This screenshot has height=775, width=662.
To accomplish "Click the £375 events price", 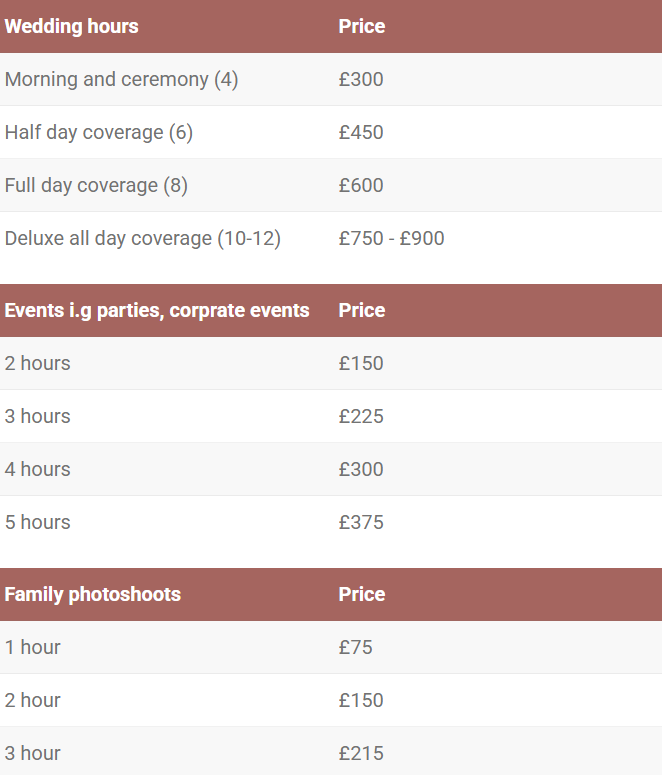I will [x=361, y=522].
